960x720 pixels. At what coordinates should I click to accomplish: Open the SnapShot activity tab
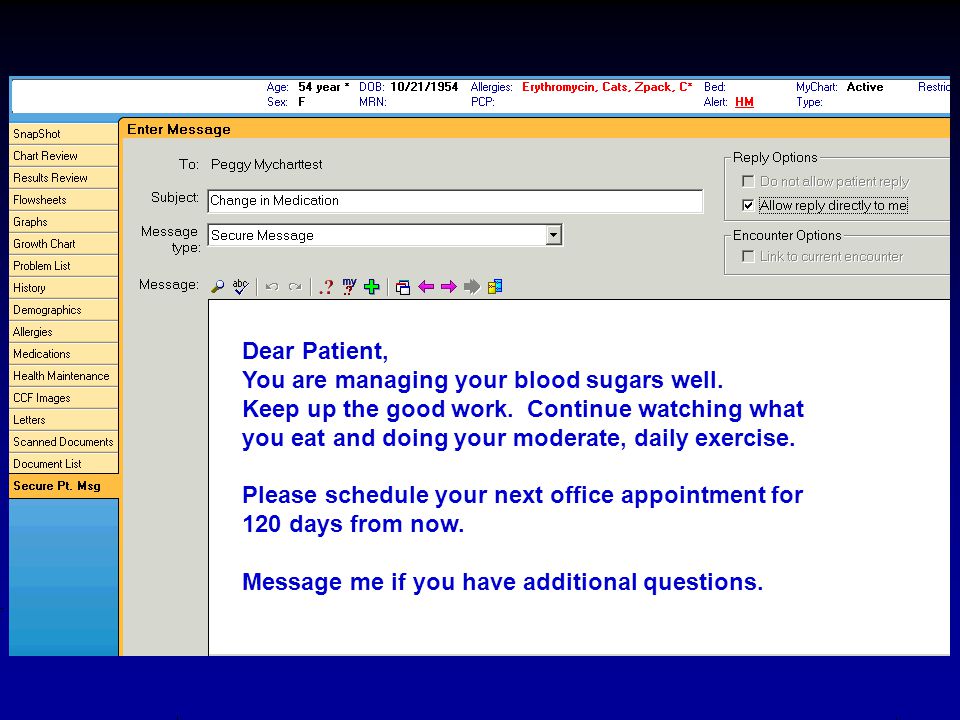coord(64,134)
